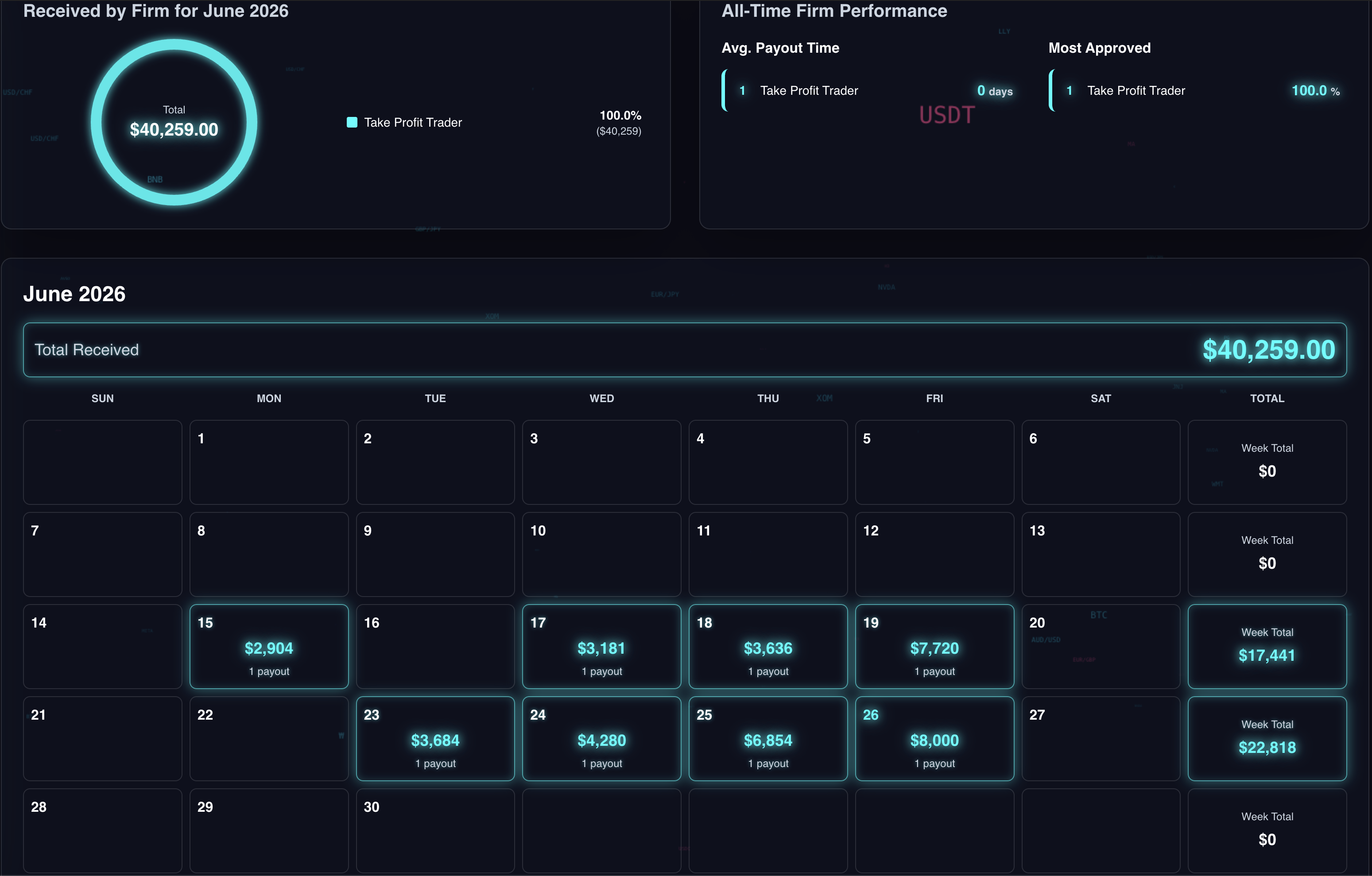Open June 23 payout of $3,684
This screenshot has height=876, width=1372.
[435, 739]
